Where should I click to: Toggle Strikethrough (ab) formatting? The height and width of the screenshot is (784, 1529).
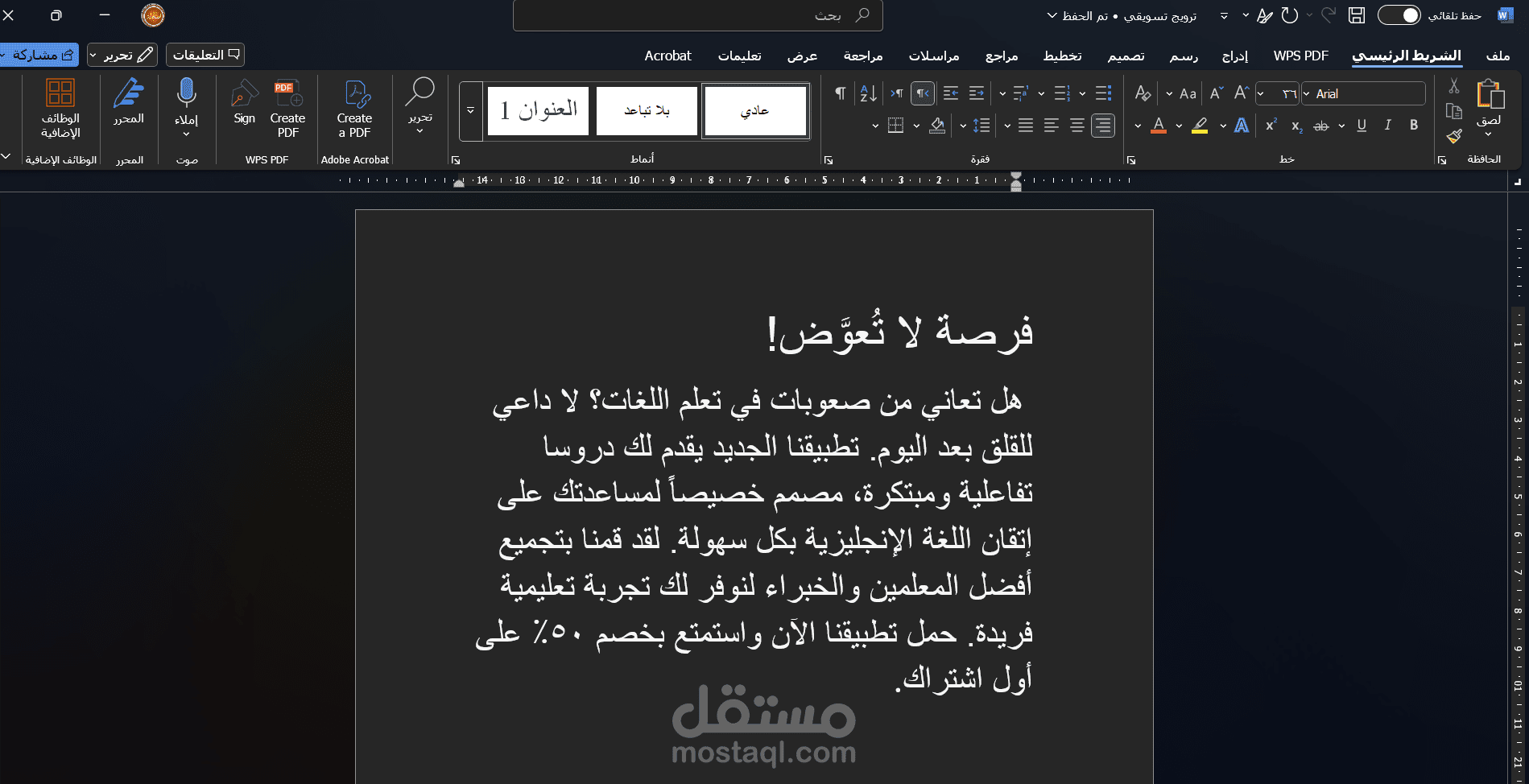(x=1321, y=126)
